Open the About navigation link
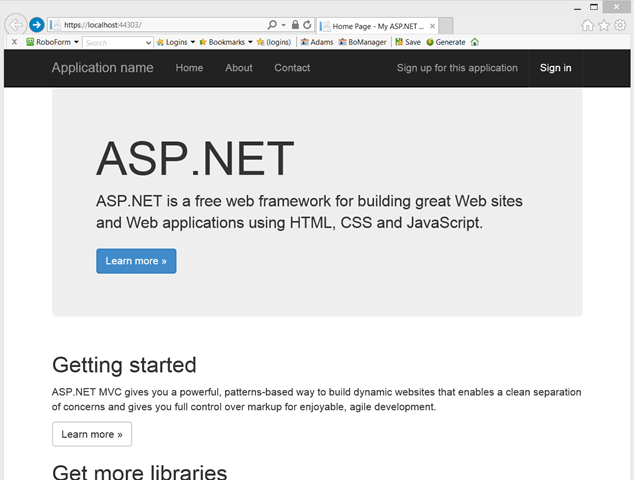Image resolution: width=634 pixels, height=480 pixels. tap(239, 68)
